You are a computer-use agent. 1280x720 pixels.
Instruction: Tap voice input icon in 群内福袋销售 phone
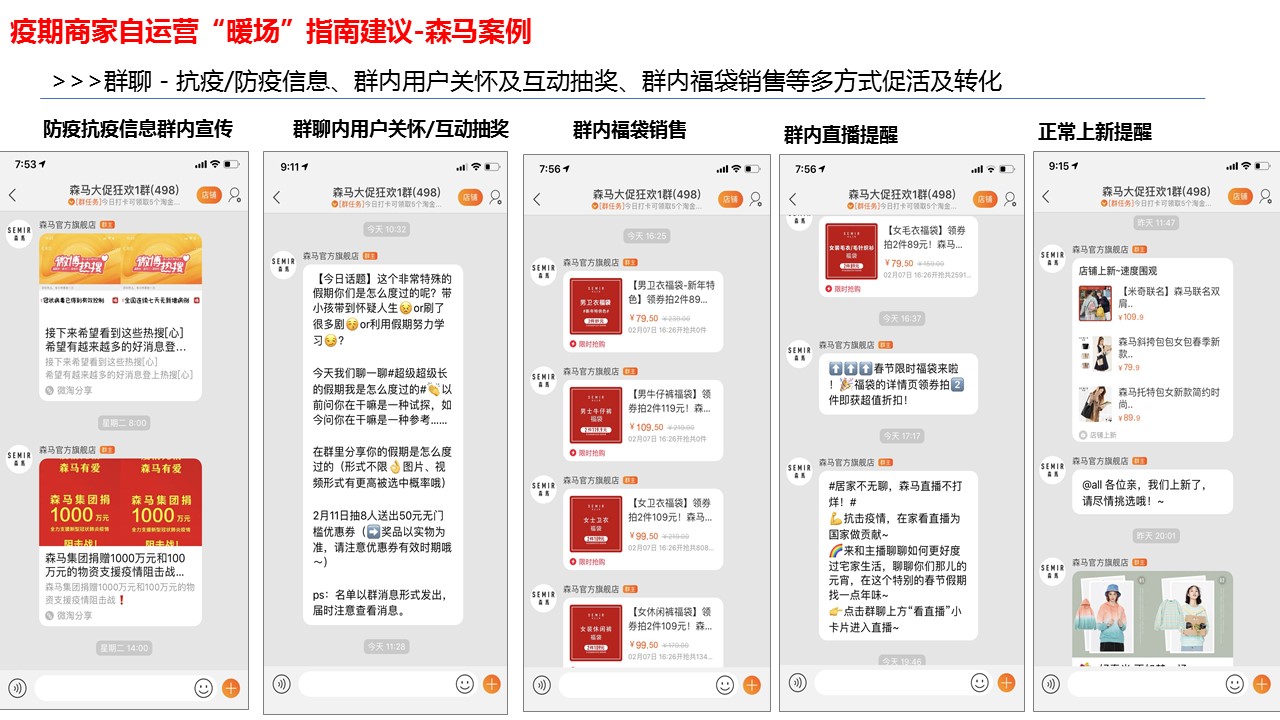[542, 685]
